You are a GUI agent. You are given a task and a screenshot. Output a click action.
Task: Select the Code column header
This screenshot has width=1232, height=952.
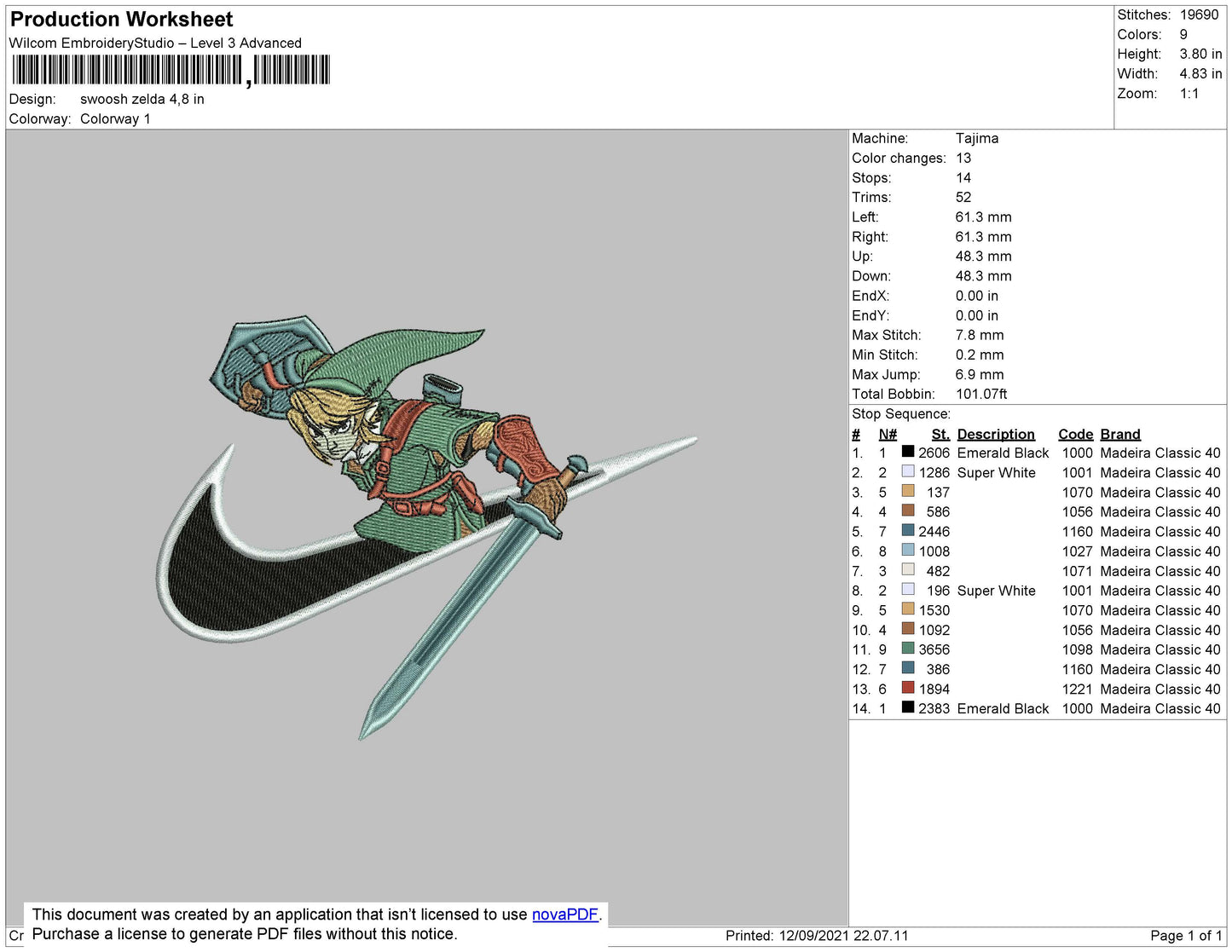pos(1075,434)
